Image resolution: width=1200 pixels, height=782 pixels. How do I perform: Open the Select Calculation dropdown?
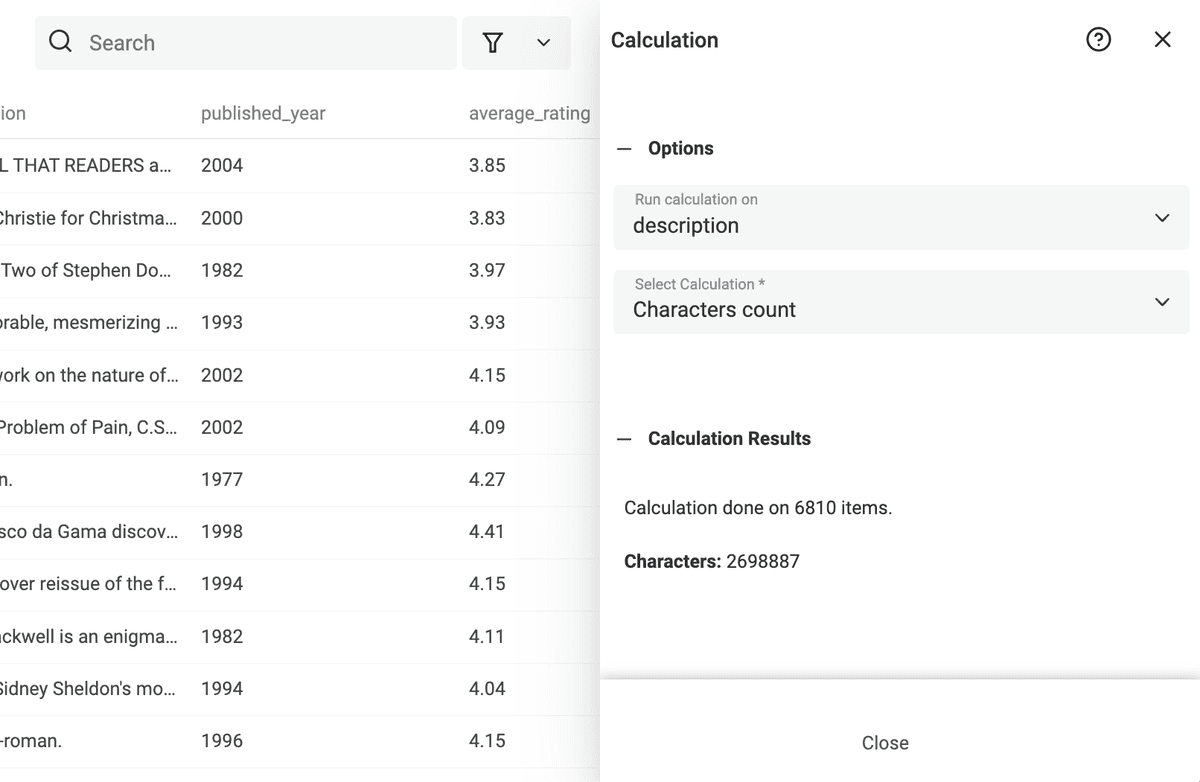coord(901,301)
